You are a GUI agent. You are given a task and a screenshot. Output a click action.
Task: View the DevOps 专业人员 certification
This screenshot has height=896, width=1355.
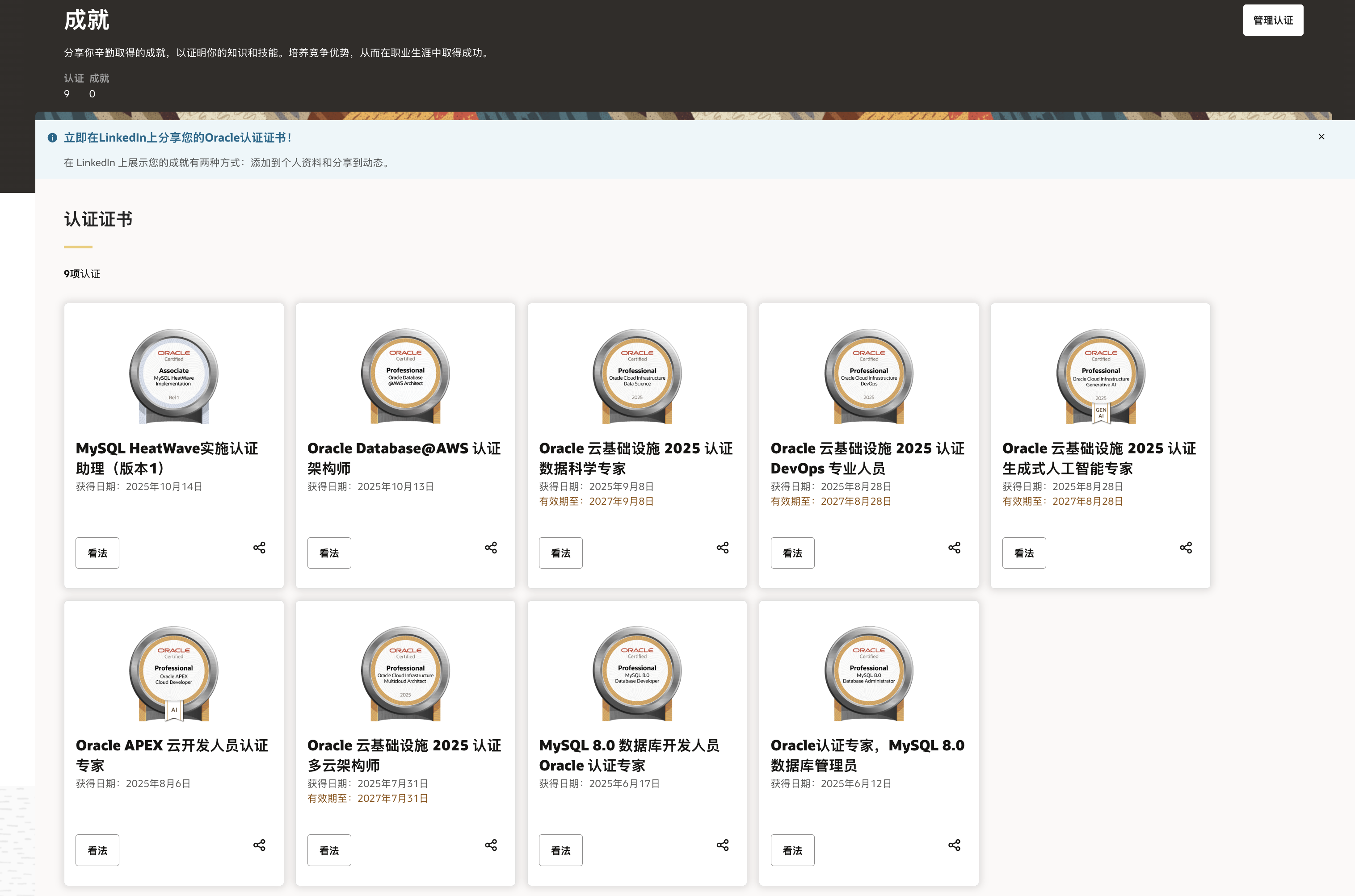(x=792, y=553)
